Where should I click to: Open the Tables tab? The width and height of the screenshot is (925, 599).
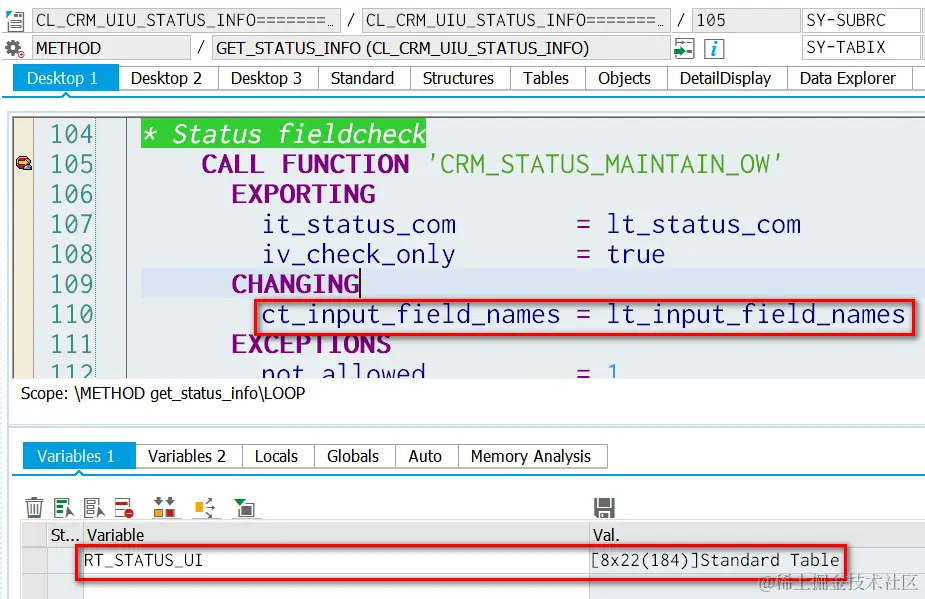click(546, 78)
